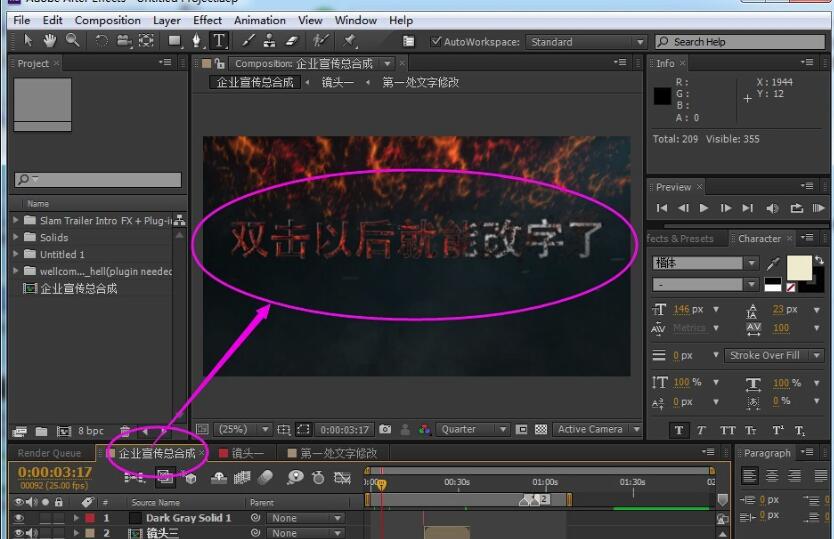Take a snapshot with the camera icon
This screenshot has height=539, width=834.
pyautogui.click(x=385, y=430)
